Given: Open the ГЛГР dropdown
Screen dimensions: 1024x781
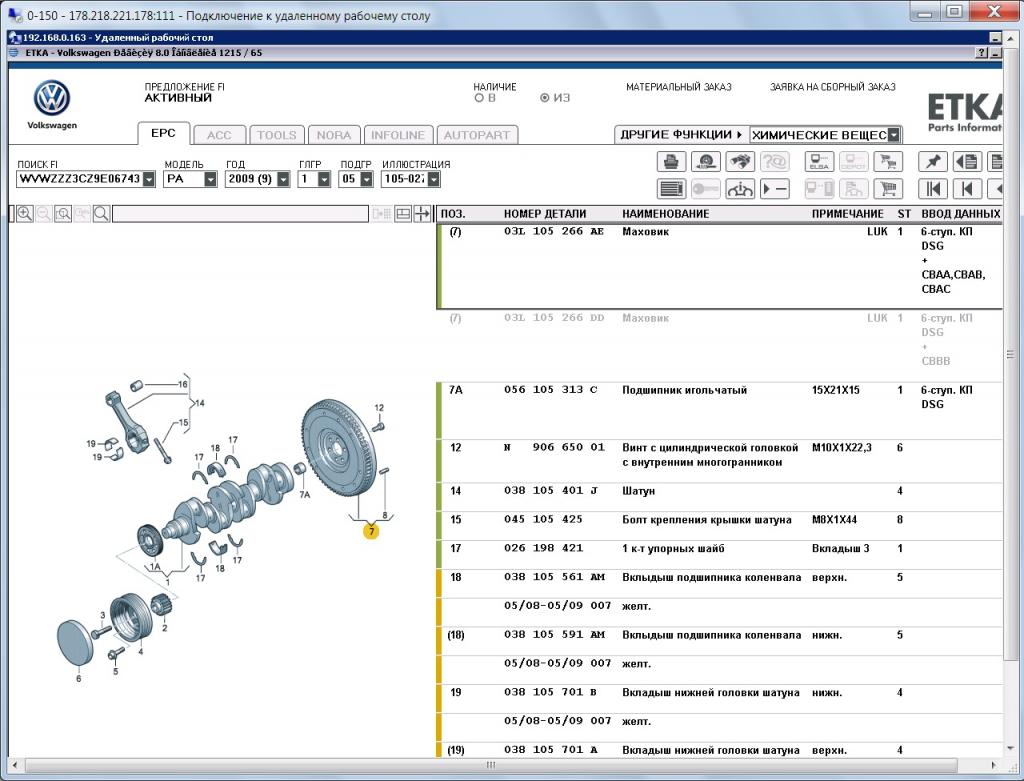Looking at the screenshot, I should coord(324,179).
